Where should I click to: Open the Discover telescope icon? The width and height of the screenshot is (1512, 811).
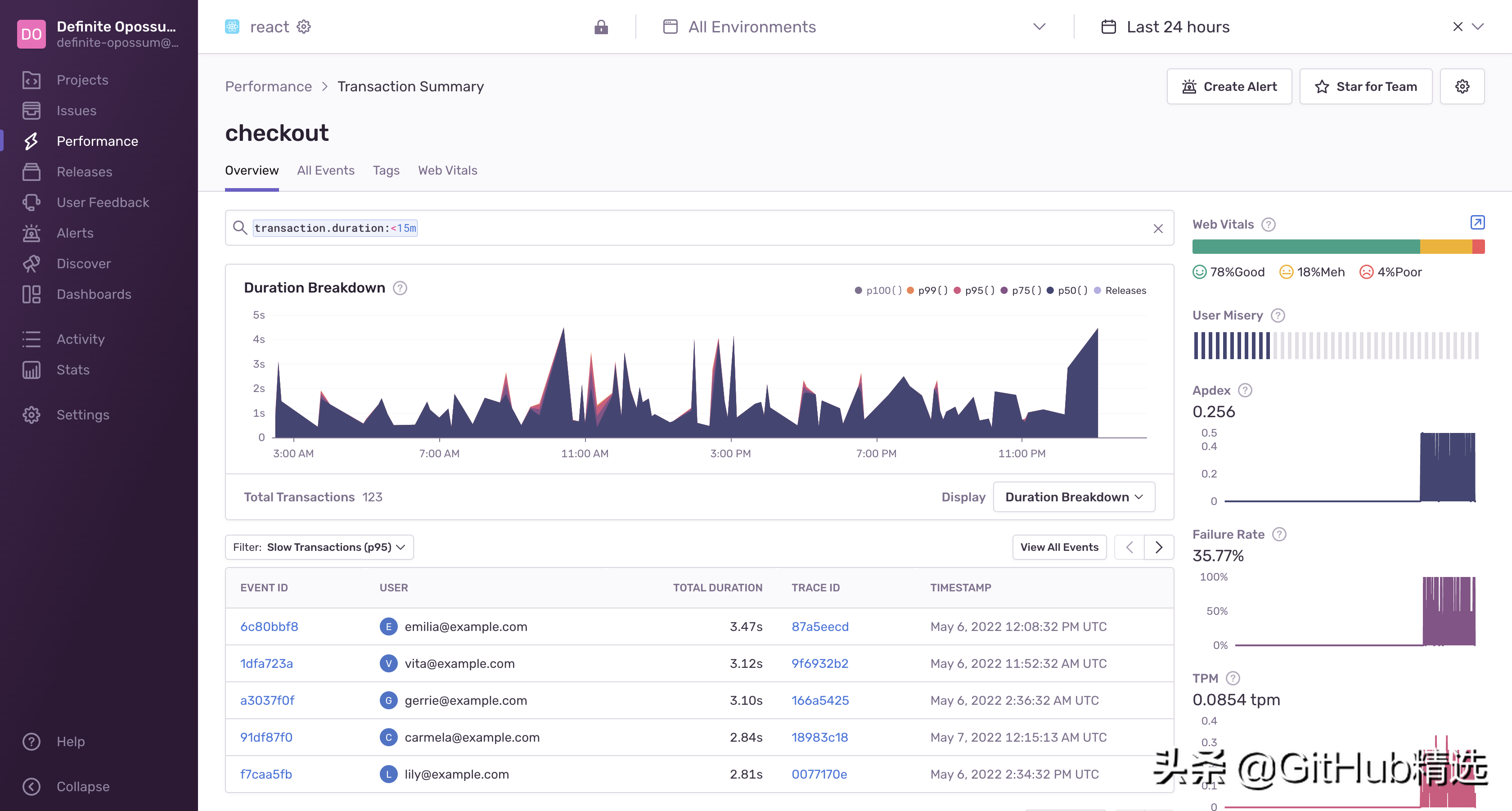[31, 263]
